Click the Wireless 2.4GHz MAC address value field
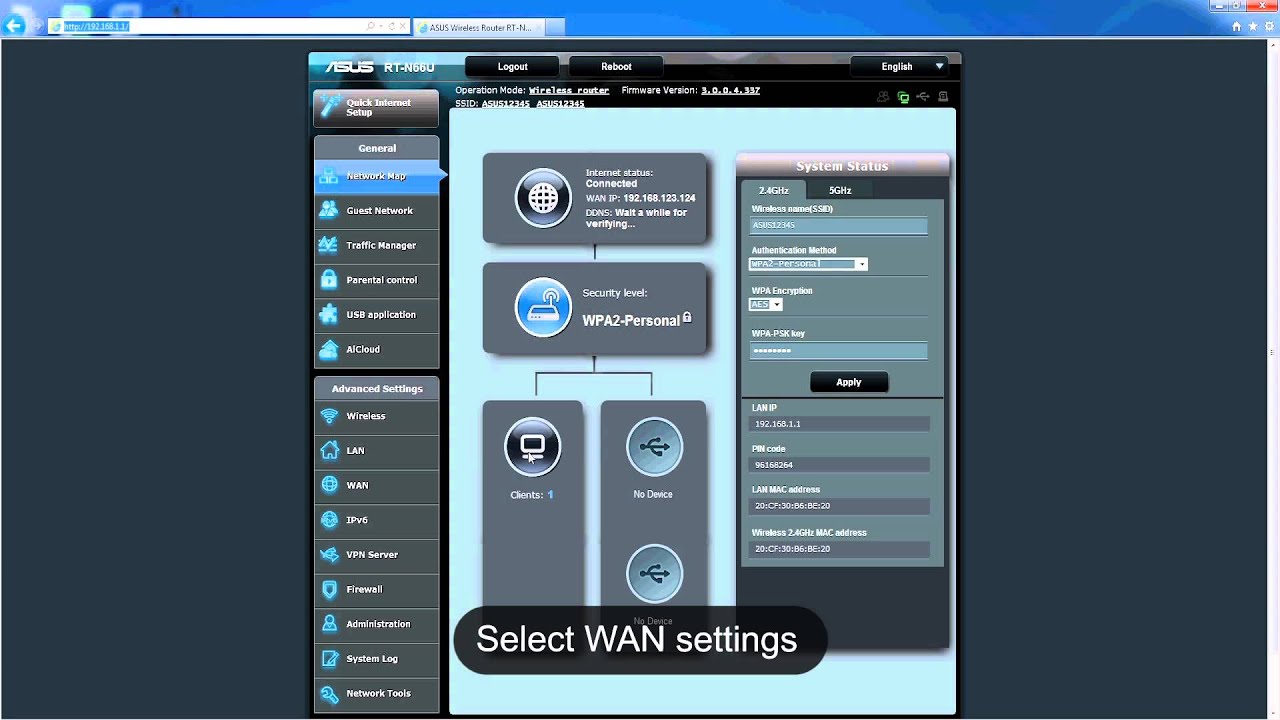This screenshot has height=720, width=1280. (x=840, y=549)
